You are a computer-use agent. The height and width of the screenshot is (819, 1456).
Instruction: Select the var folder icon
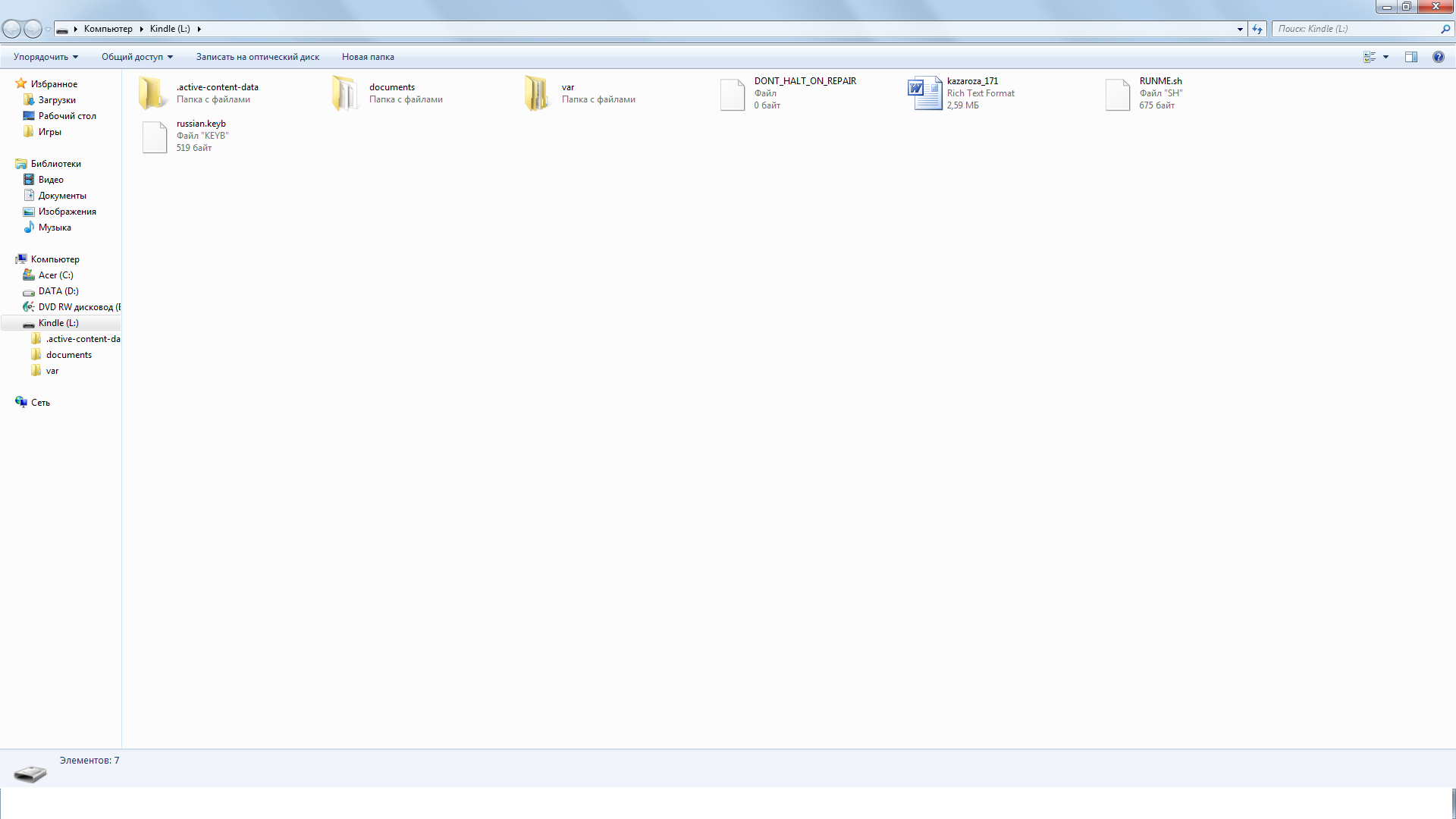(538, 93)
